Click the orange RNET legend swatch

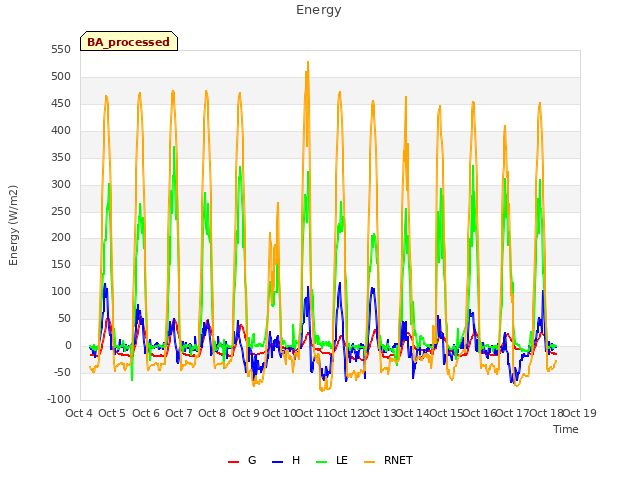click(369, 462)
